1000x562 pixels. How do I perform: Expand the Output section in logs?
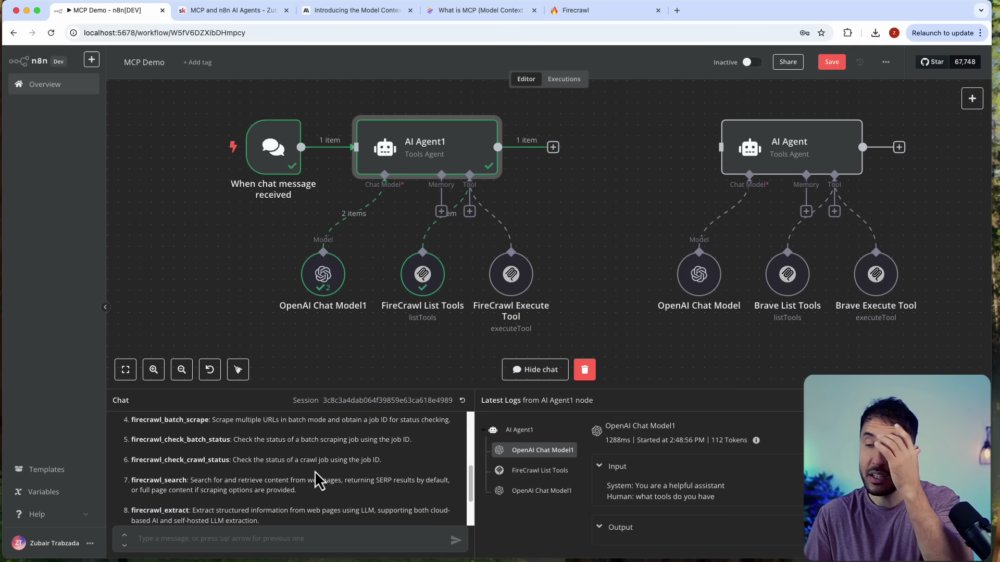[x=599, y=526]
